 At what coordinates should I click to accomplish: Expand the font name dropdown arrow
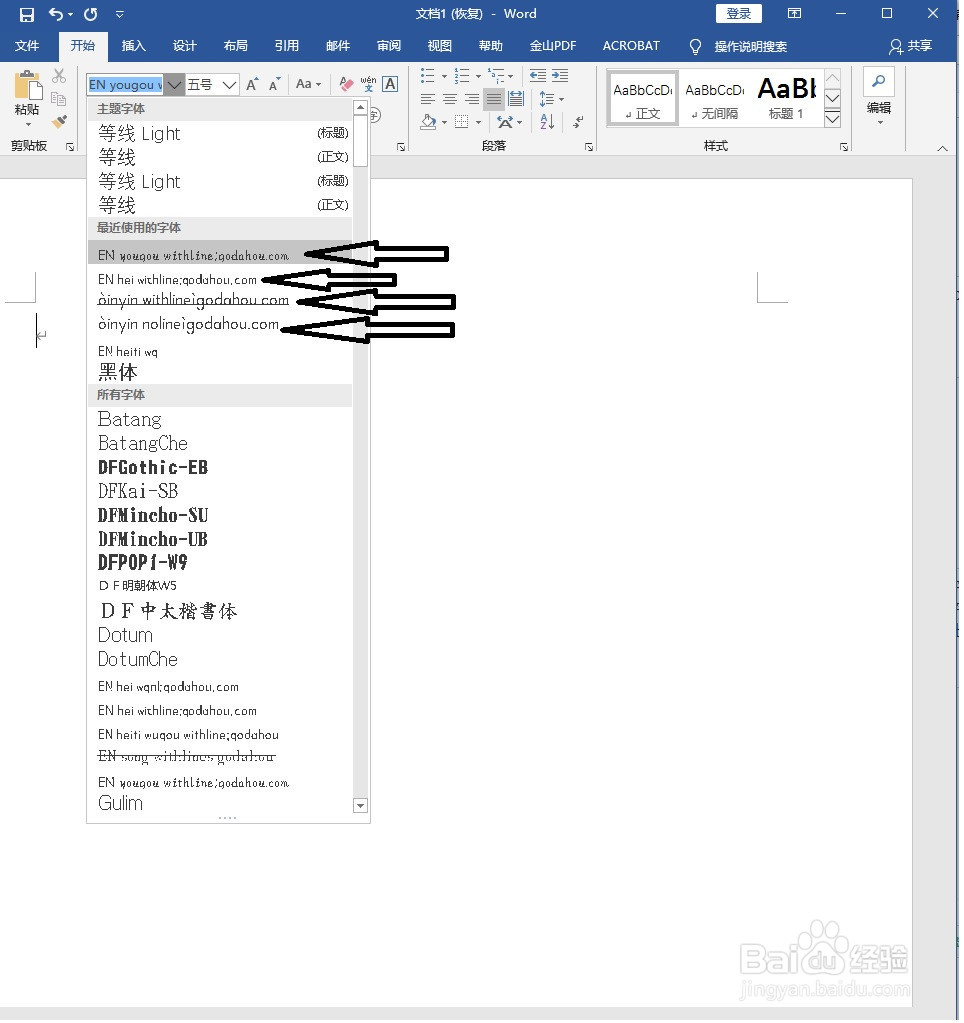coord(174,85)
